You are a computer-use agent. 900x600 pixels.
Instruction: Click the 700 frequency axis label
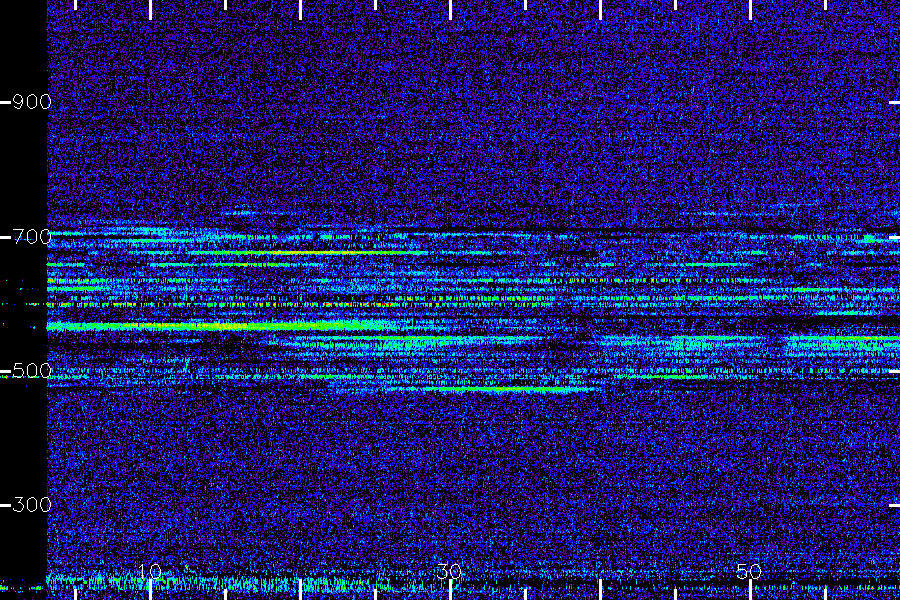(32, 237)
